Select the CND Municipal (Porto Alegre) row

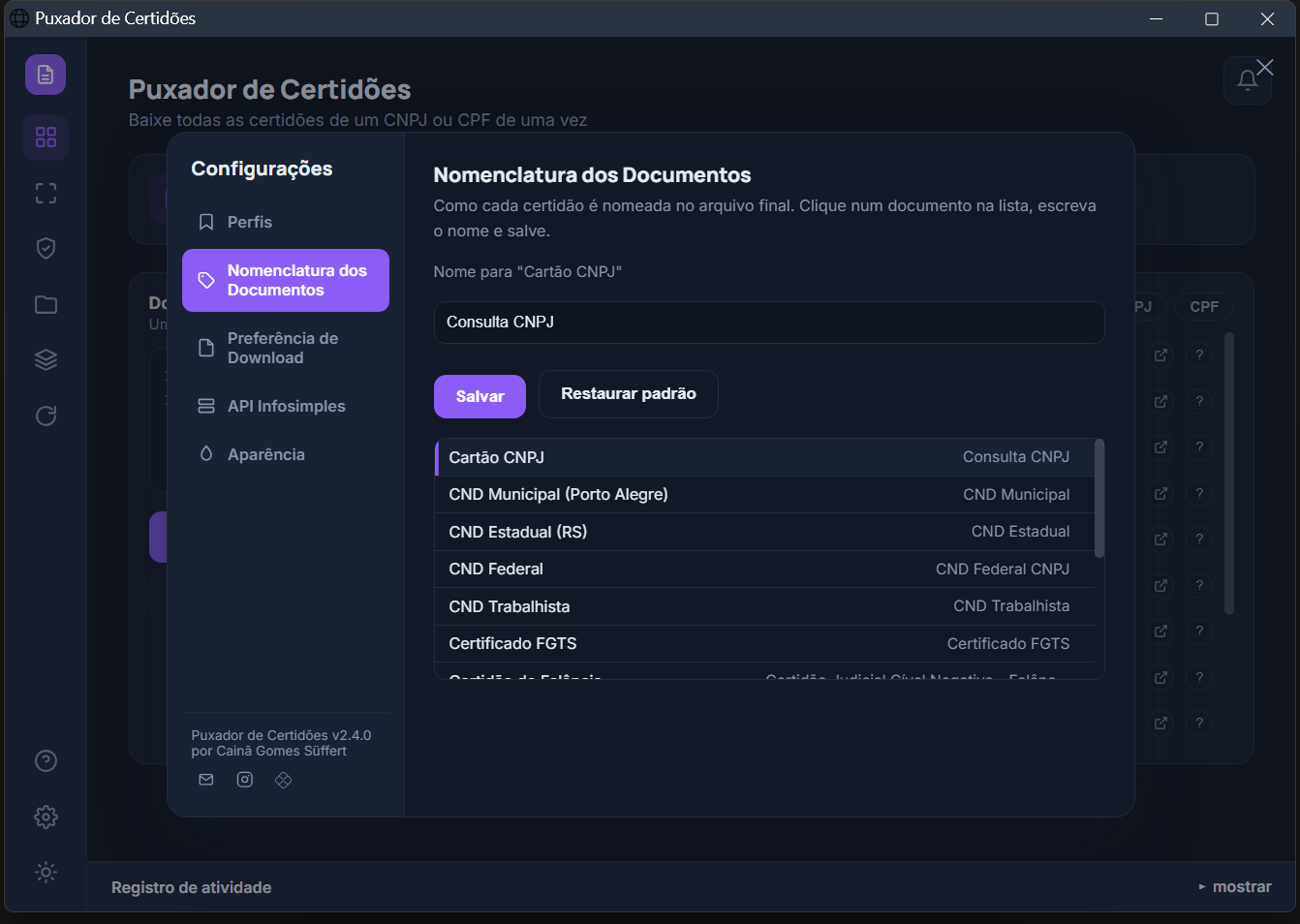pyautogui.click(x=764, y=494)
